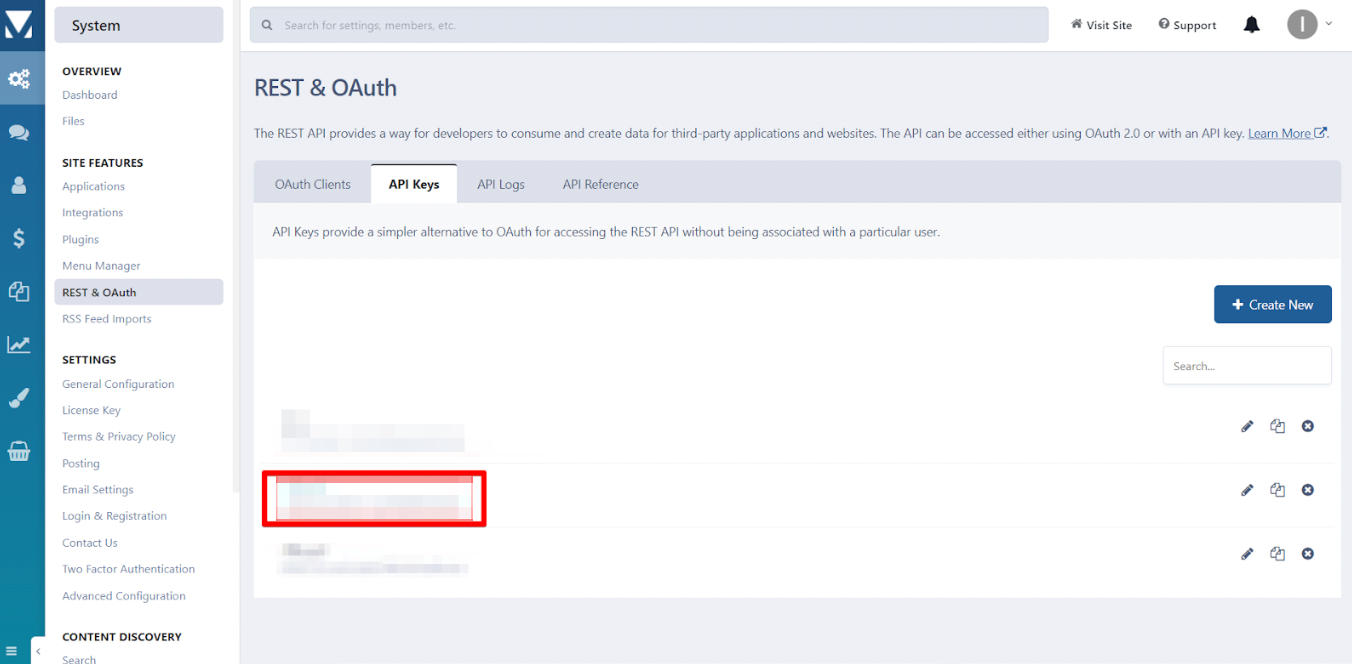The image size is (1352, 664).
Task: Switch to the OAuth Clients tab
Action: [x=313, y=184]
